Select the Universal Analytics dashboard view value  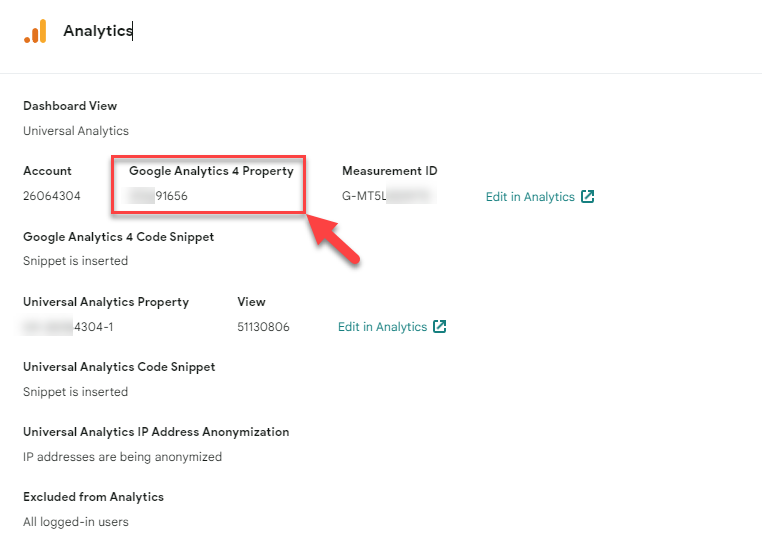coord(76,131)
